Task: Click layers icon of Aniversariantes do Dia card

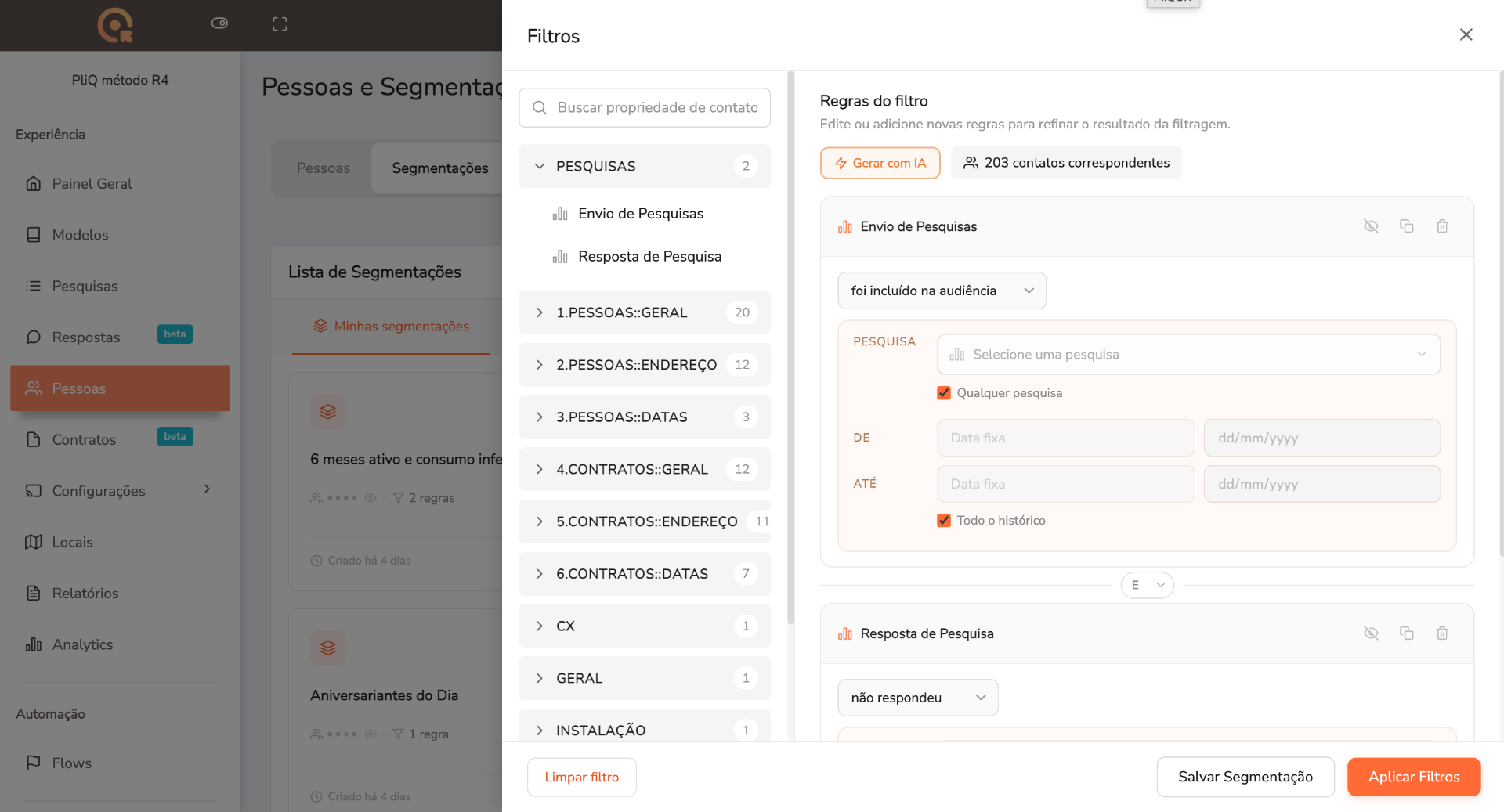Action: [x=327, y=648]
